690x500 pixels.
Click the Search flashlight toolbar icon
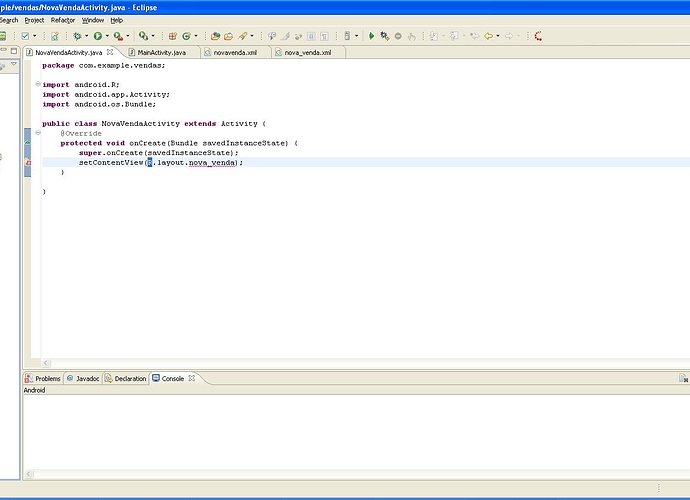[x=243, y=36]
